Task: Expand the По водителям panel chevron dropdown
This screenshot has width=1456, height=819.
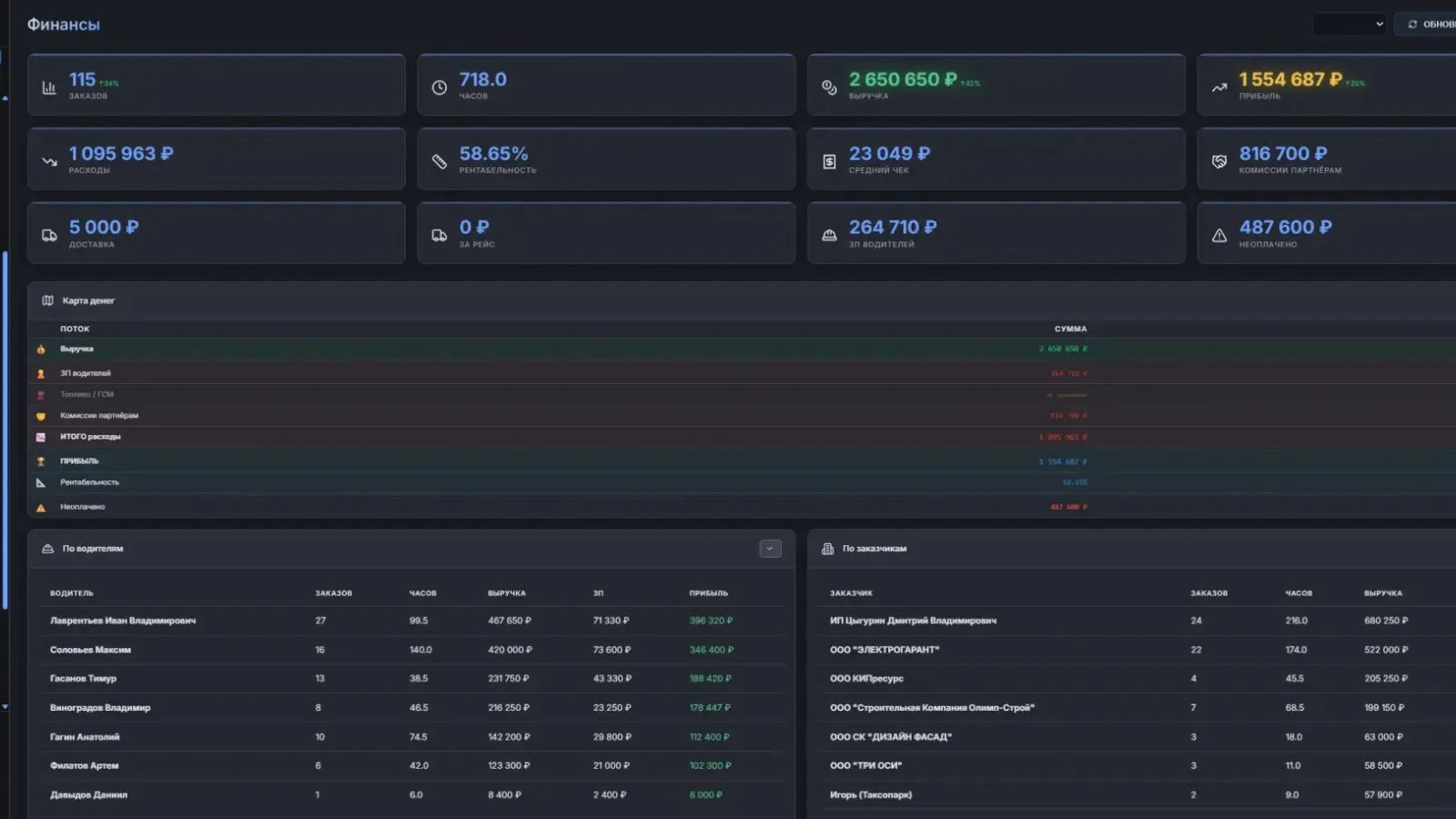Action: [770, 549]
